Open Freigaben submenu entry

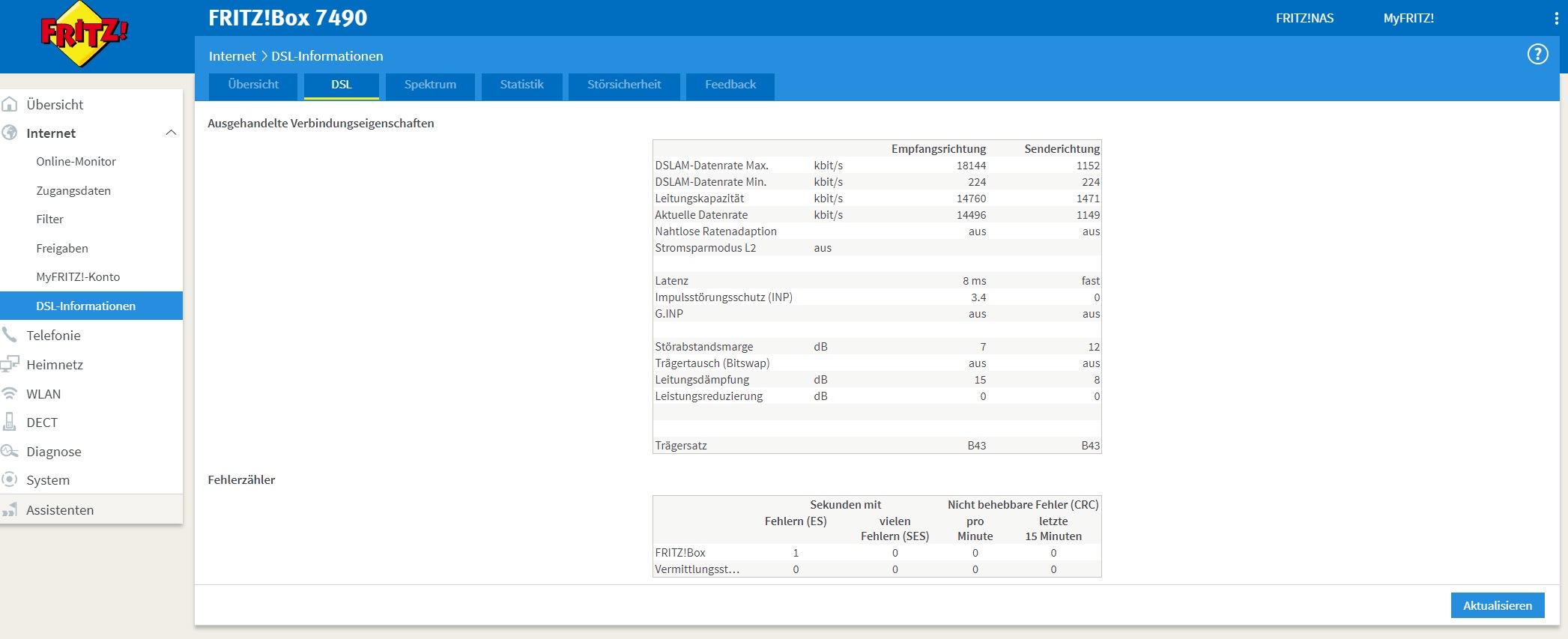pos(62,248)
